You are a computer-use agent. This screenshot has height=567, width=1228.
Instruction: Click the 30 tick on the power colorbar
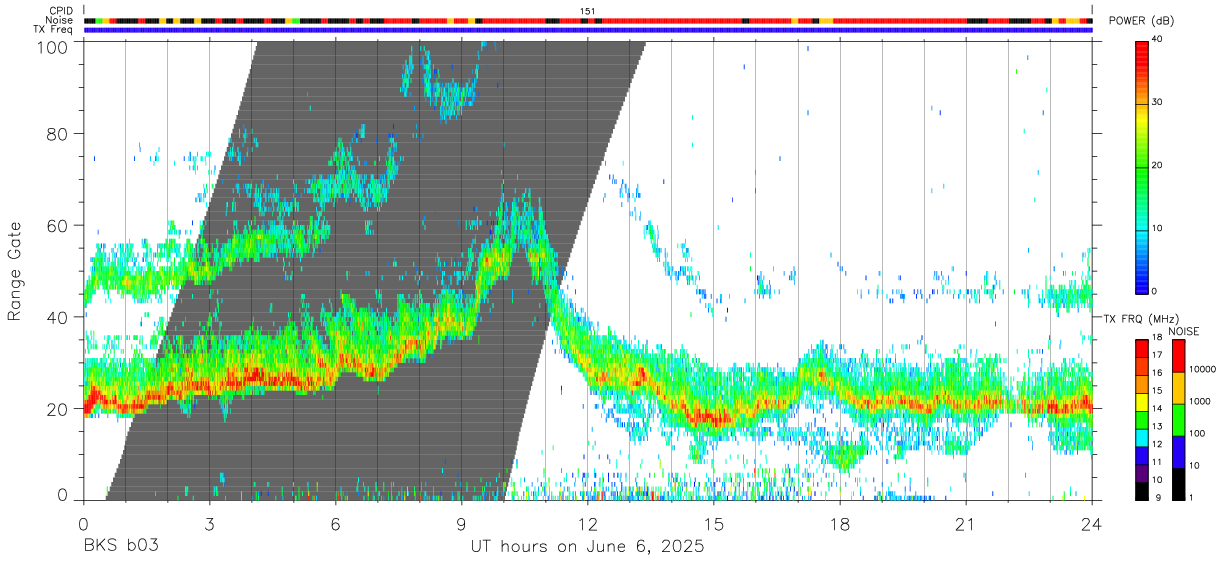pyautogui.click(x=1157, y=102)
